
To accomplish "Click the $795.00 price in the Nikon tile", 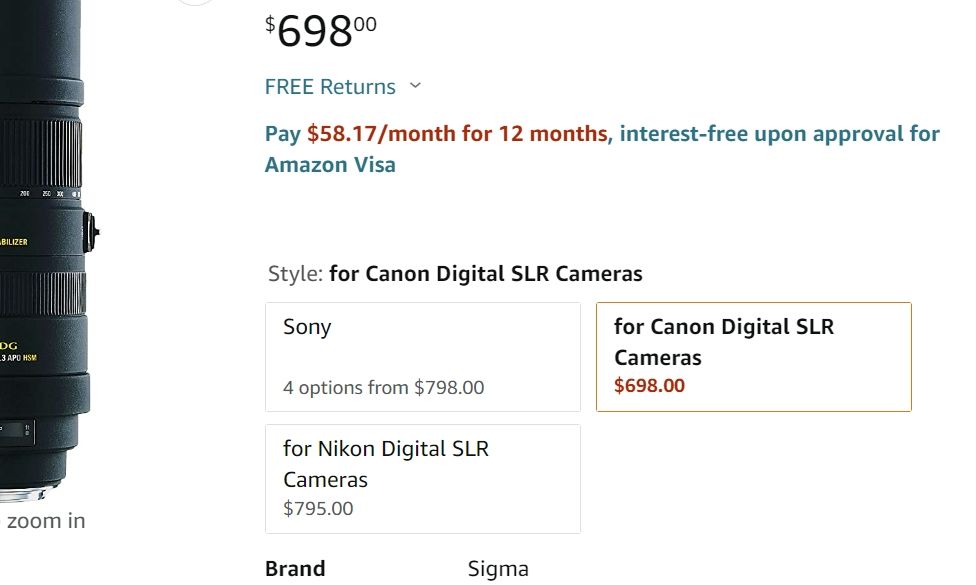I will pyautogui.click(x=318, y=508).
